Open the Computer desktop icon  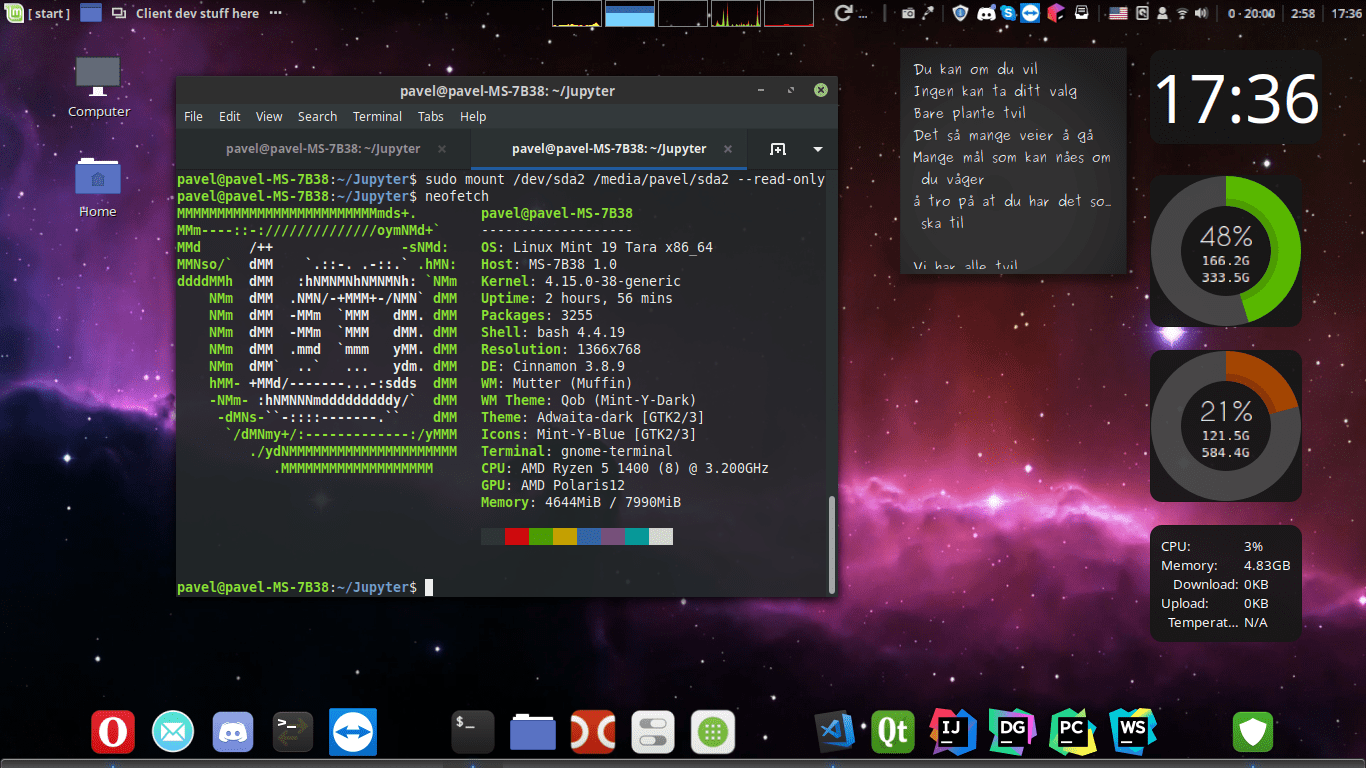pyautogui.click(x=98, y=88)
